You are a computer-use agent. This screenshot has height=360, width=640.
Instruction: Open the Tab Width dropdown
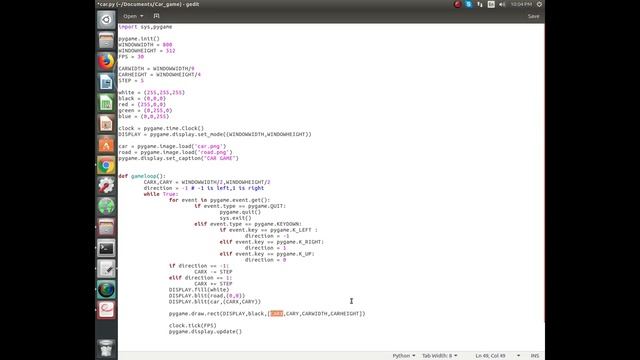click(440, 356)
